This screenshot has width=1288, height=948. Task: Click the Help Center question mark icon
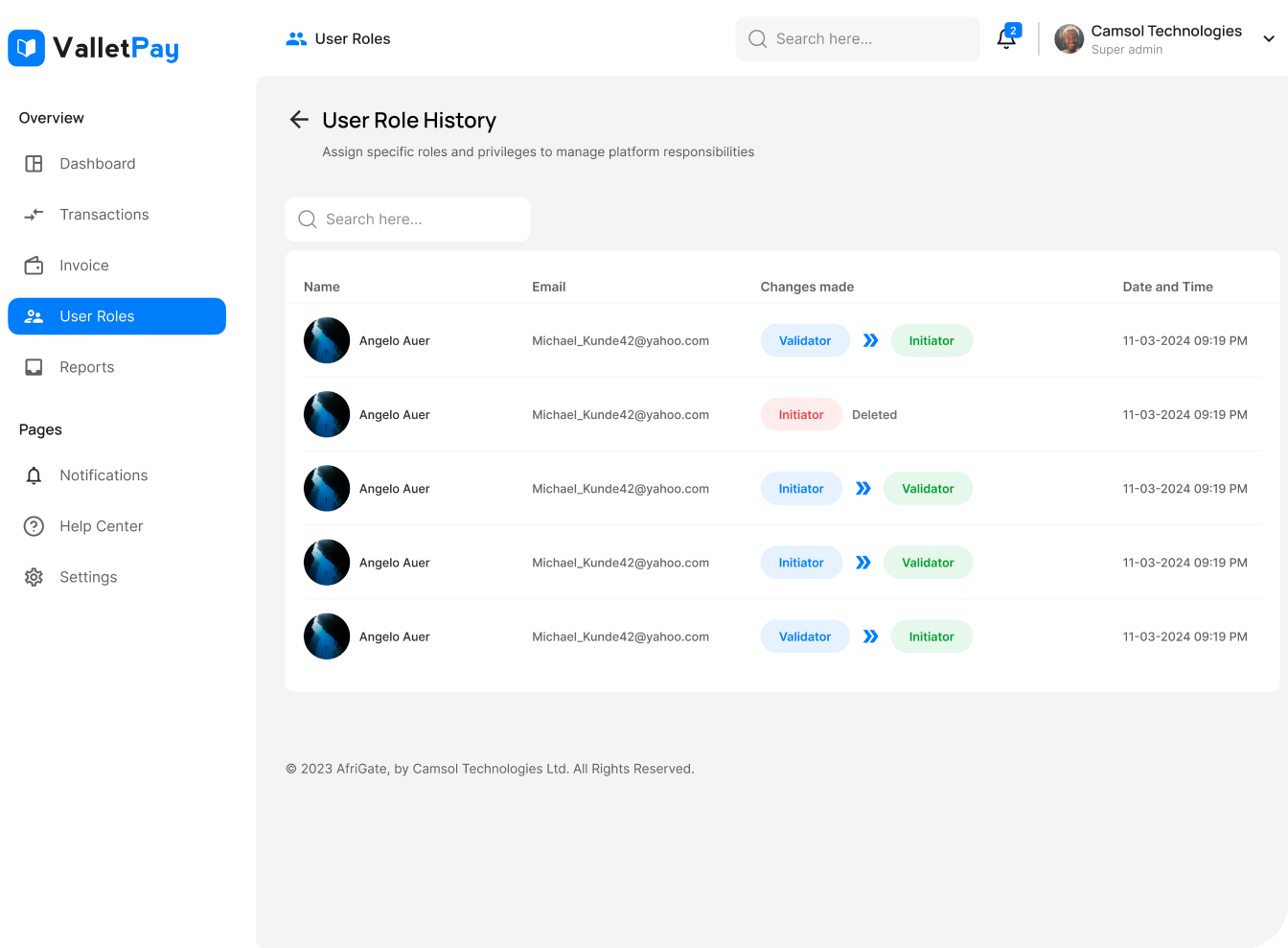point(34,526)
